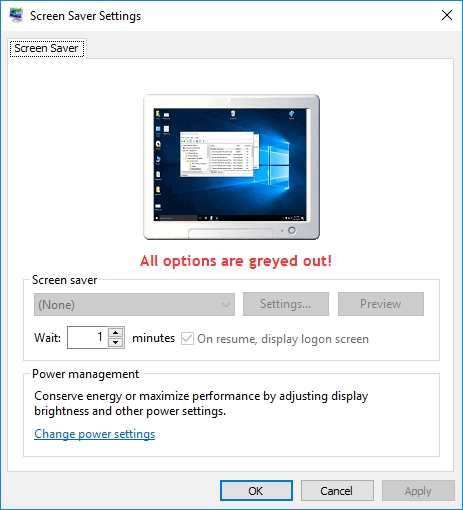The height and width of the screenshot is (510, 463).
Task: Open the screen saver Settings... button
Action: [286, 304]
